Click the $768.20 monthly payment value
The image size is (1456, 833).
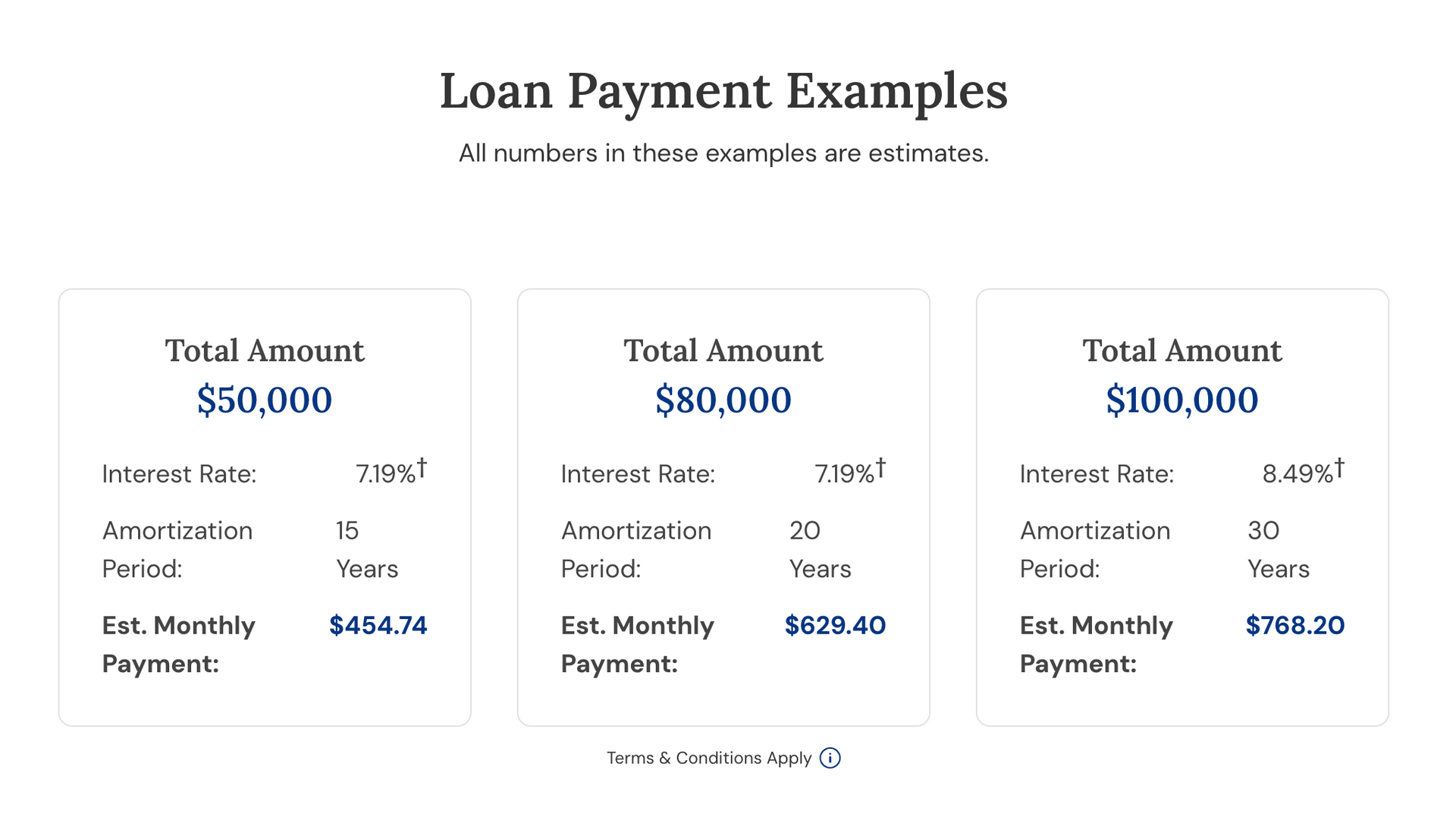pyautogui.click(x=1295, y=625)
